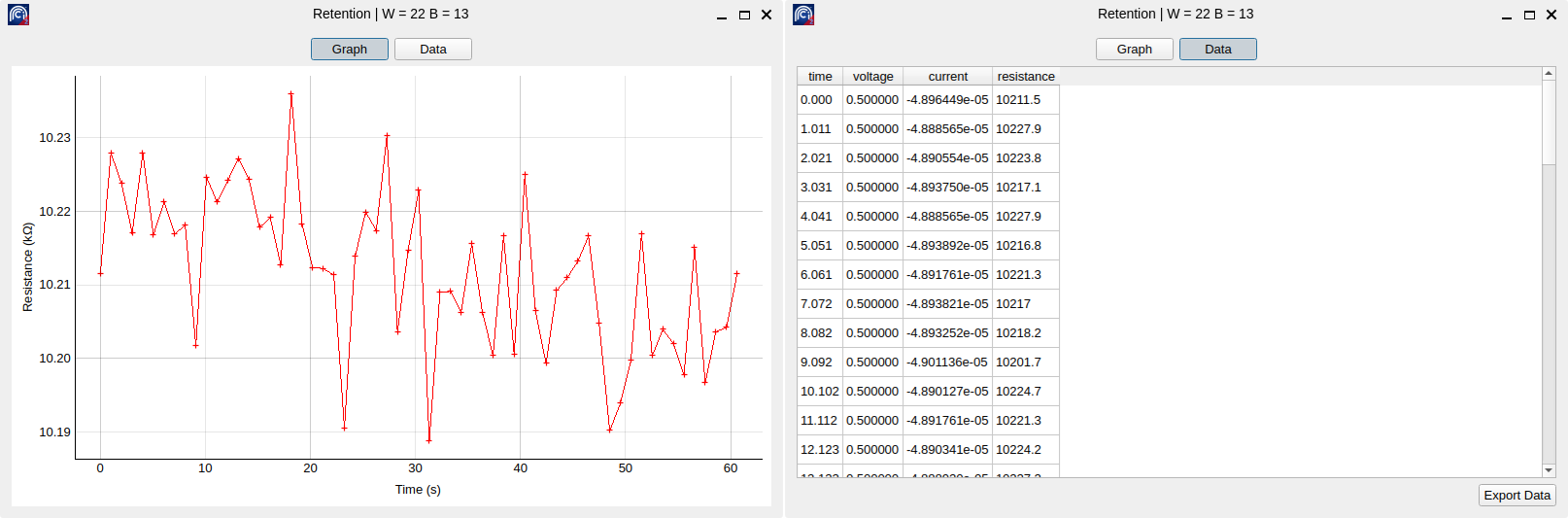This screenshot has height=518, width=1568.
Task: Select the time cell 6.061
Action: pos(820,275)
